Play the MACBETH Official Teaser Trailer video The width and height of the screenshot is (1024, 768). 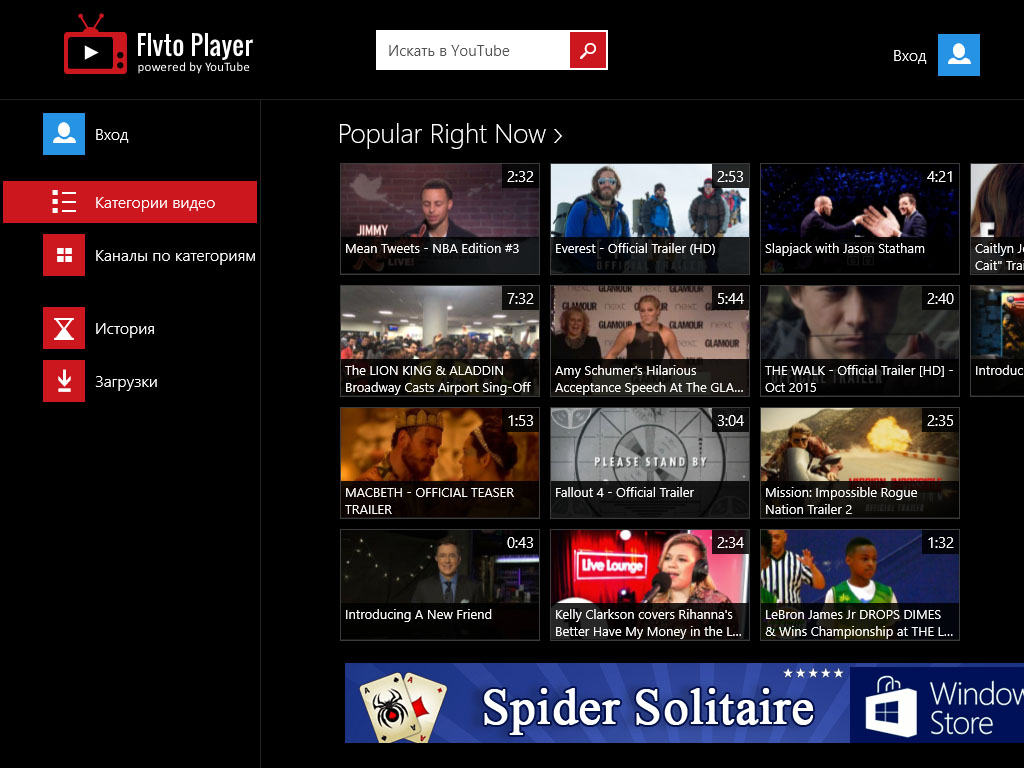[x=440, y=463]
